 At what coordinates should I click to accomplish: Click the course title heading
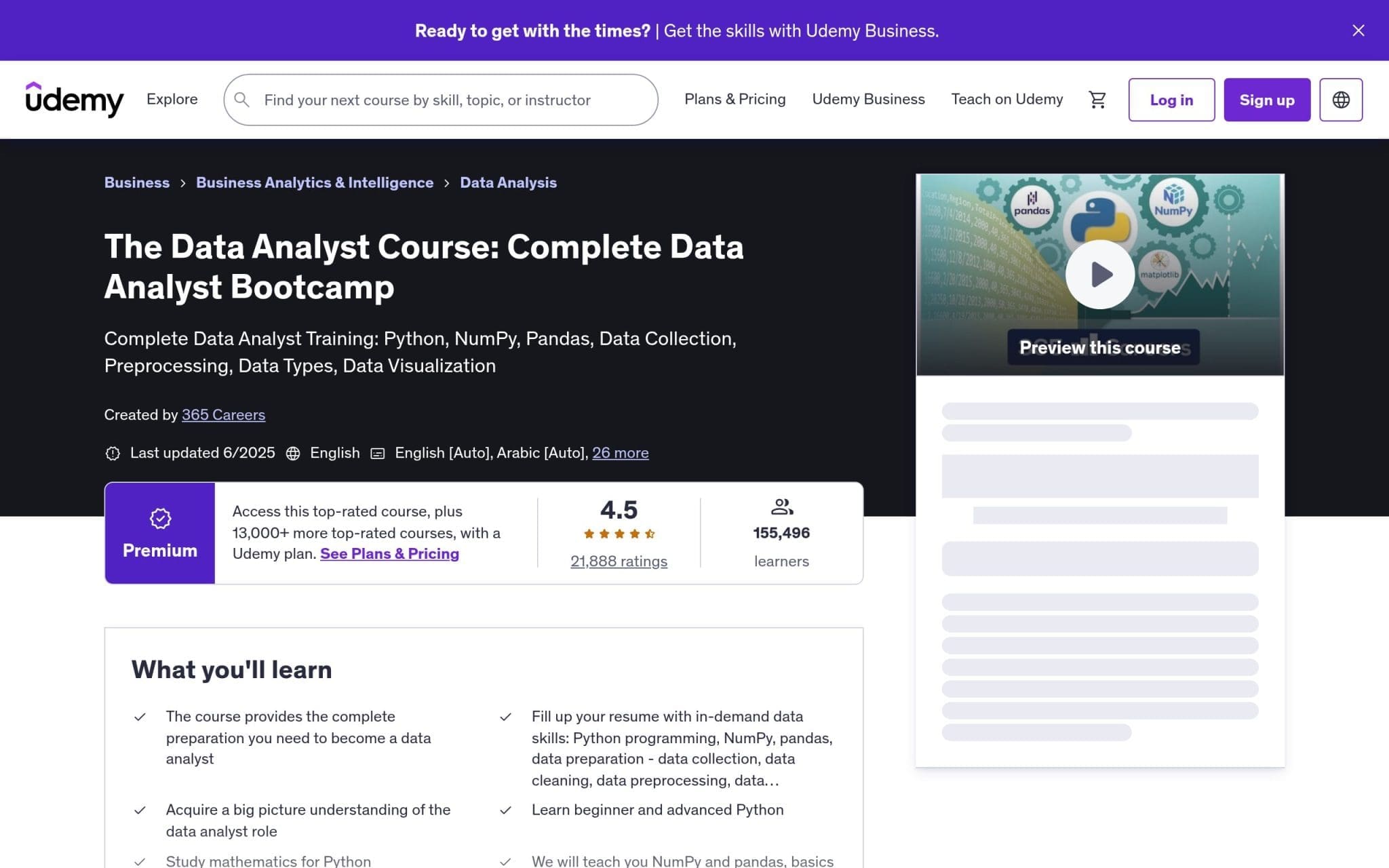pos(424,267)
